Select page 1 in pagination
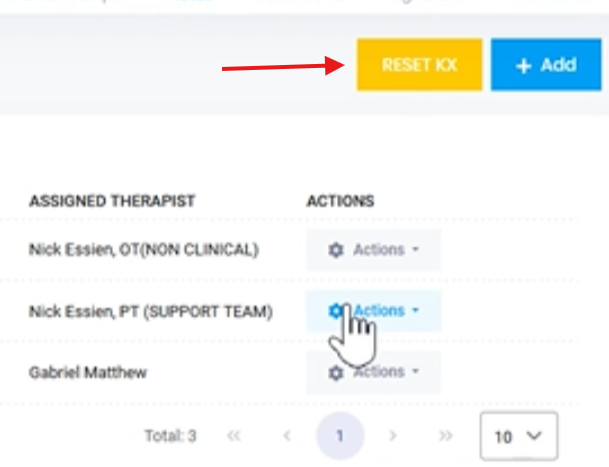Viewport: 609px width, 467px height. pos(340,436)
